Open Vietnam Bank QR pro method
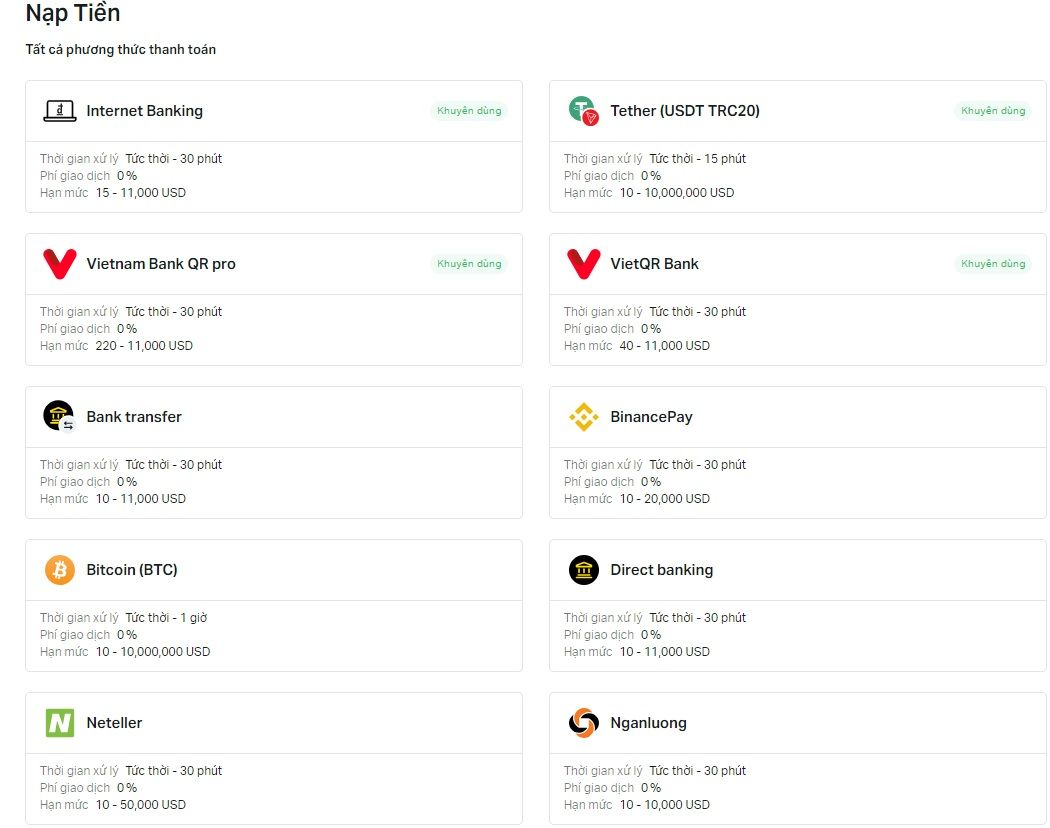 point(274,299)
